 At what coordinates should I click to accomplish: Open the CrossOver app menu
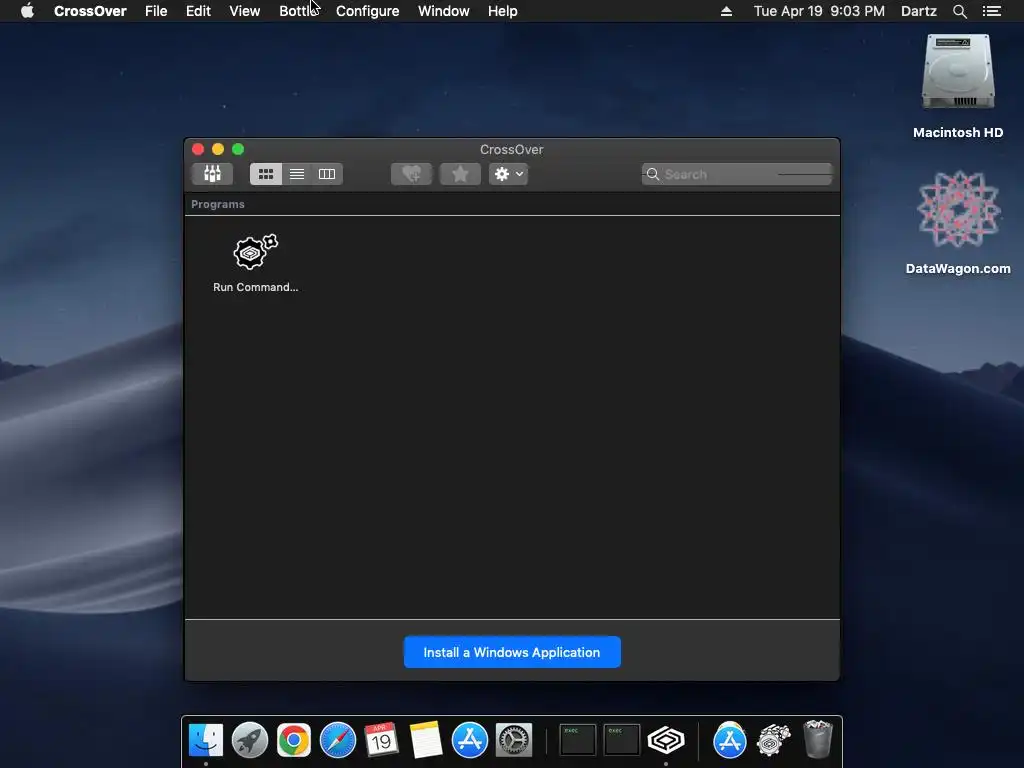click(x=90, y=11)
